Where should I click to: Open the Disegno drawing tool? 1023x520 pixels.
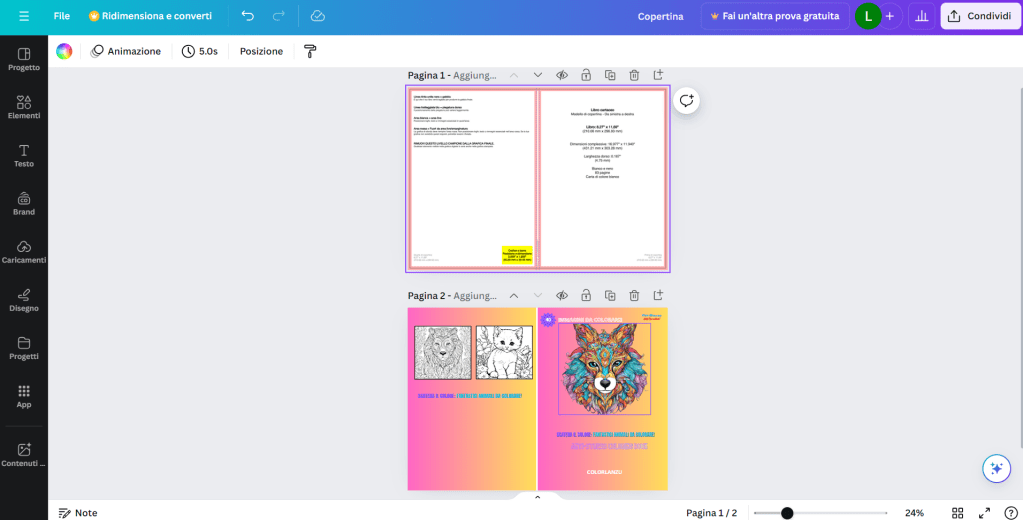point(24,299)
